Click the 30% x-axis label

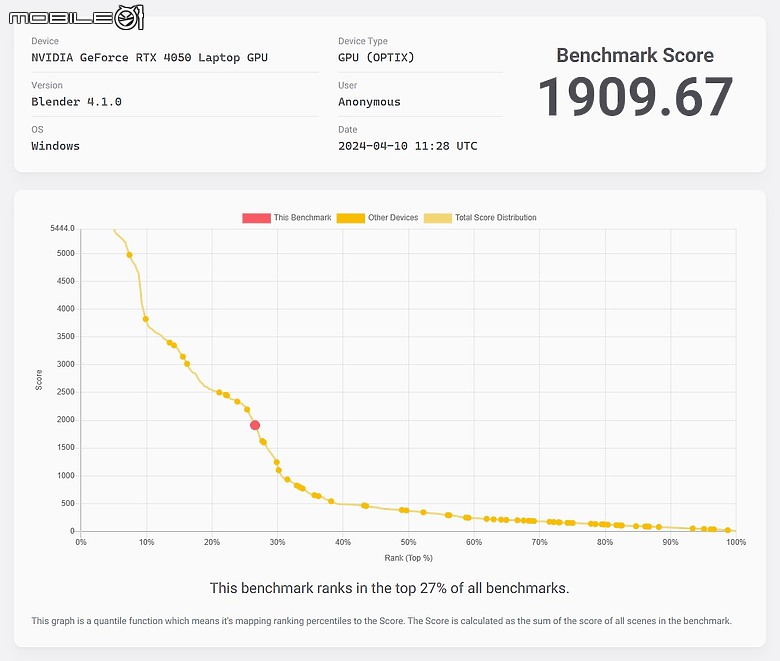point(277,542)
